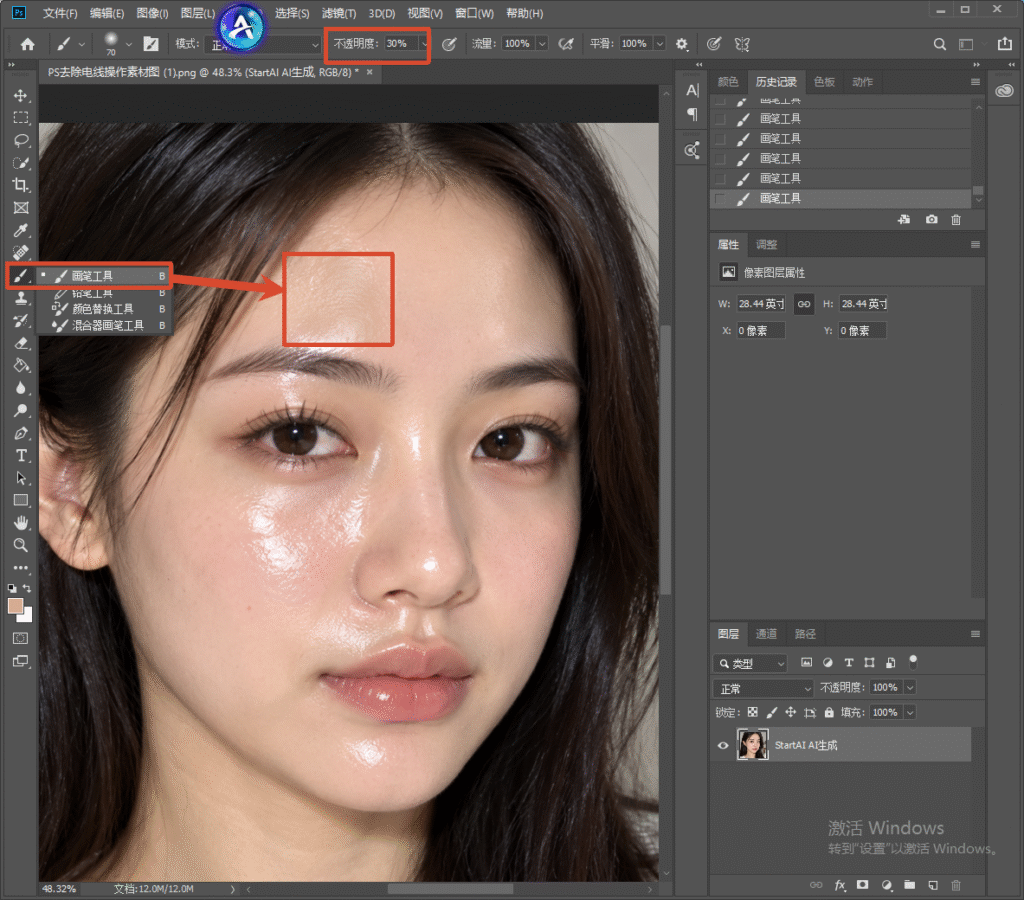Choose 颜色替换工具 from the flyout
The width and height of the screenshot is (1024, 900).
[103, 309]
